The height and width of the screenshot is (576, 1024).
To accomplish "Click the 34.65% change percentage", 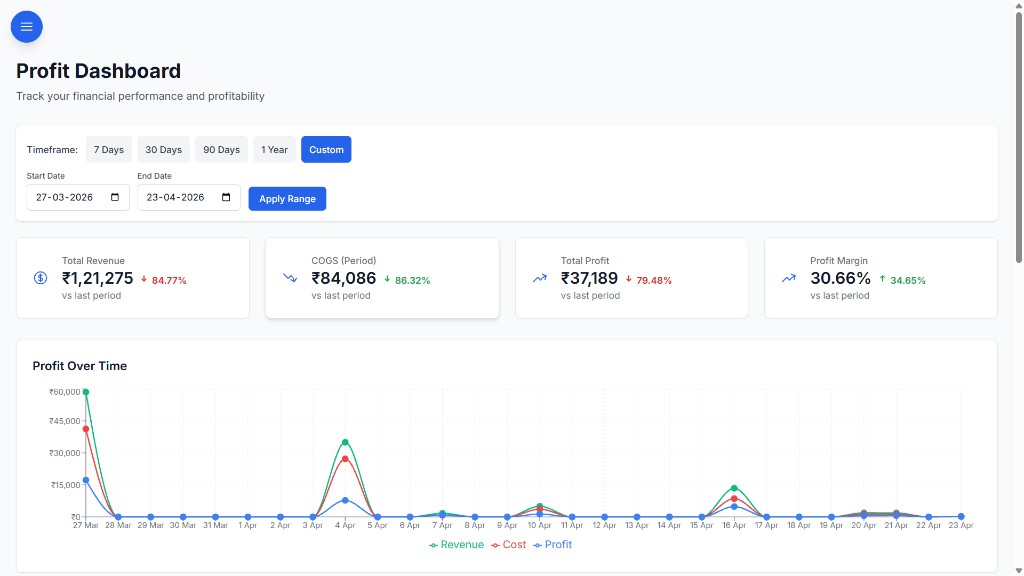I will [x=908, y=280].
